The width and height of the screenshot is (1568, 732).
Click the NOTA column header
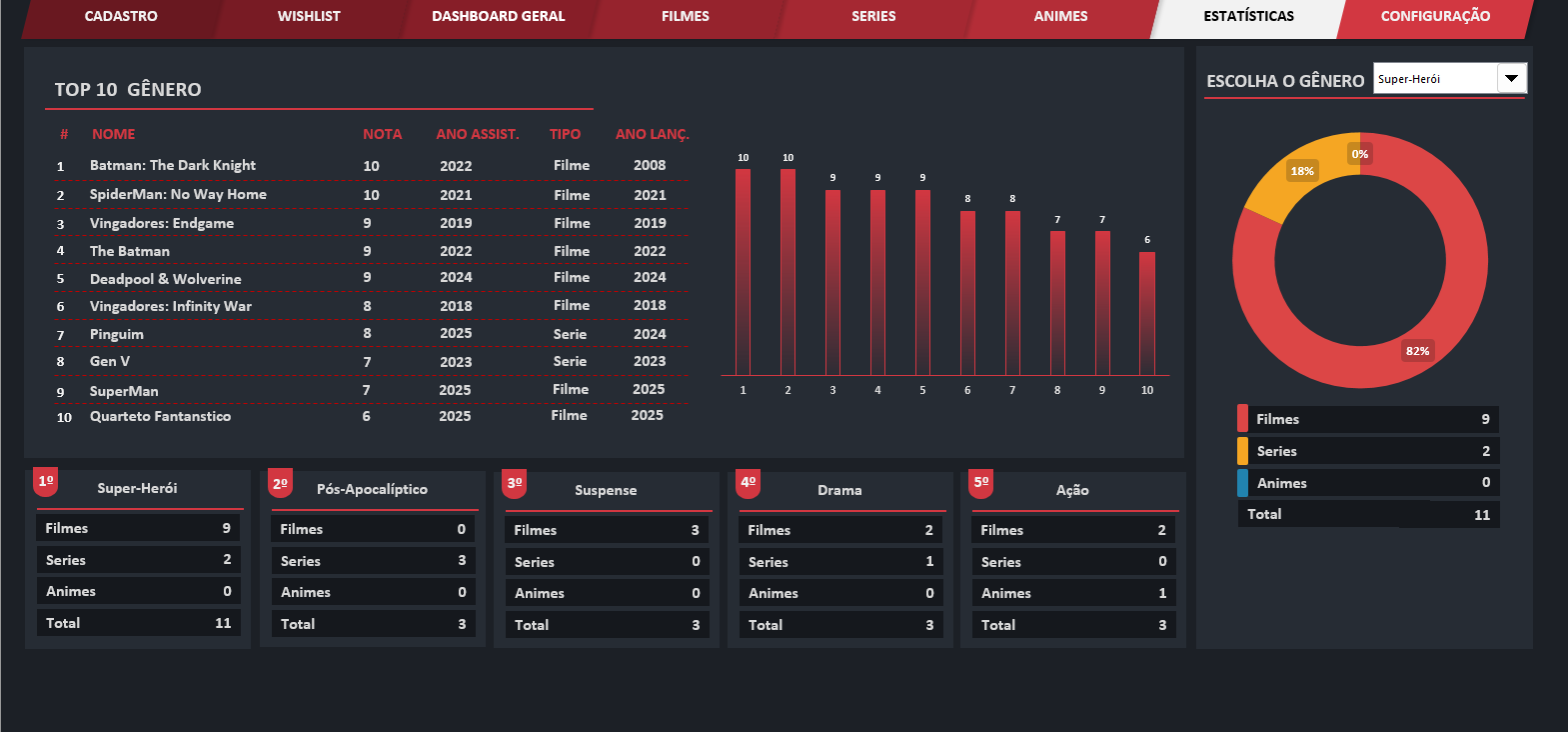point(382,134)
